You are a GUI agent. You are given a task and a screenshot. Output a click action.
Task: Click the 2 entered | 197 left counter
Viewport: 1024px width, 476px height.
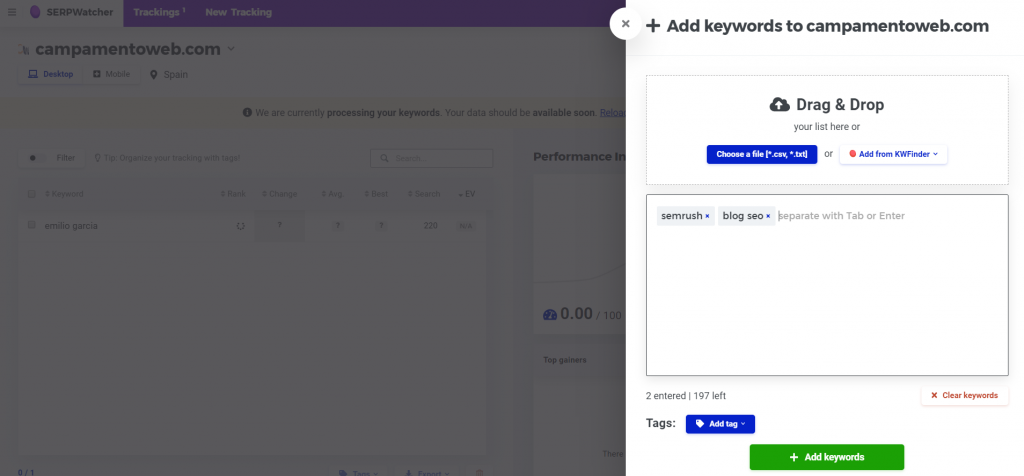point(686,396)
